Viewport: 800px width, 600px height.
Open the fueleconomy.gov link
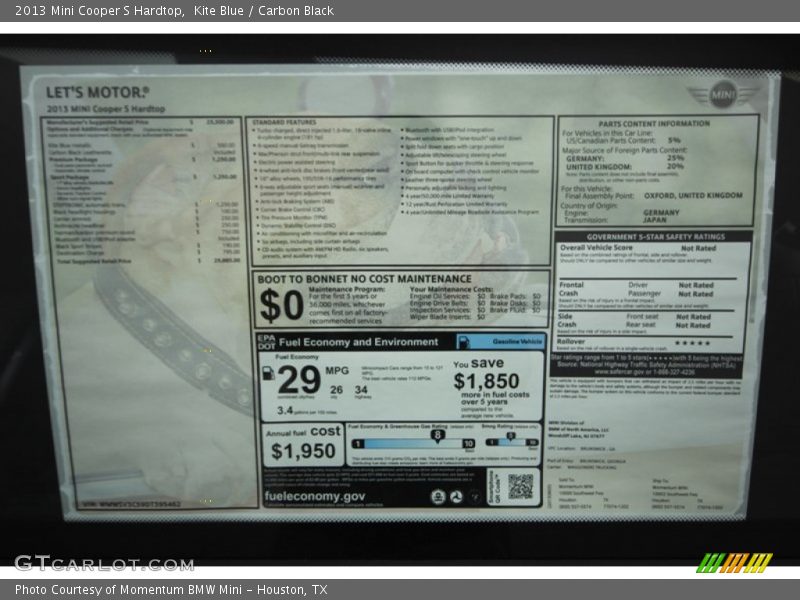click(314, 496)
